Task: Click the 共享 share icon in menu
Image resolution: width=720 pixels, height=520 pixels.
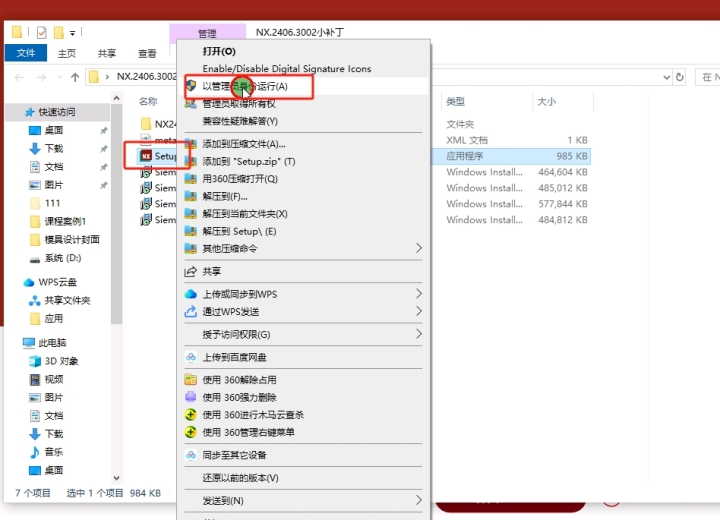Action: pyautogui.click(x=191, y=271)
